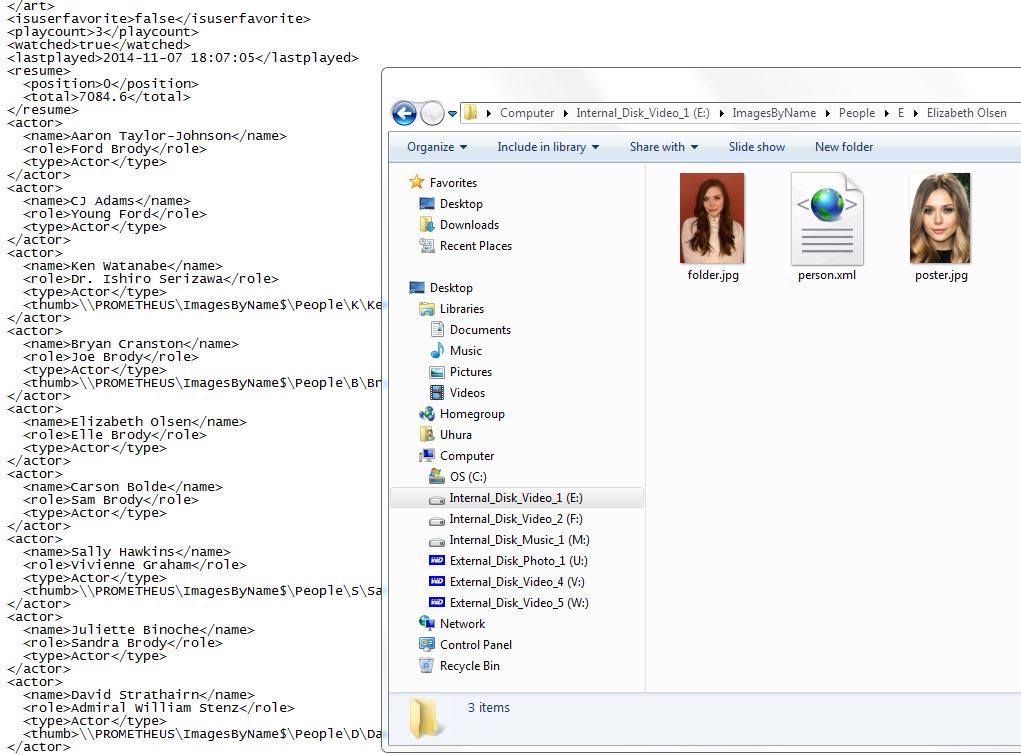Select the Downloads icon in Favorites
1021x755 pixels.
point(468,224)
